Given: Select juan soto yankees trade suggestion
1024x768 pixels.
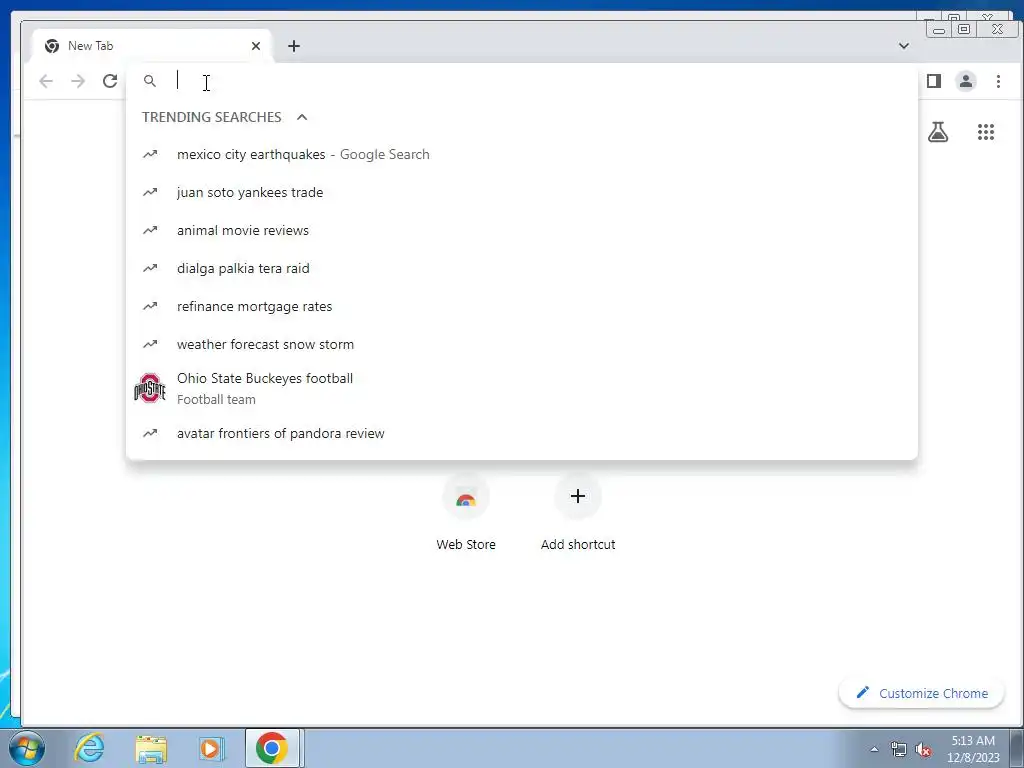Looking at the screenshot, I should click(522, 193).
